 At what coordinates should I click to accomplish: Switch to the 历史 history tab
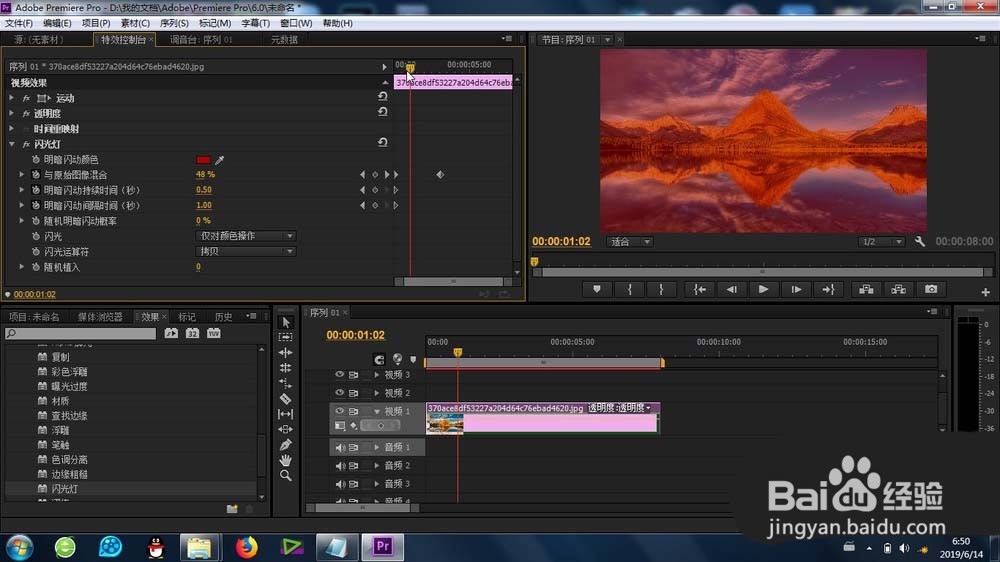(x=223, y=317)
